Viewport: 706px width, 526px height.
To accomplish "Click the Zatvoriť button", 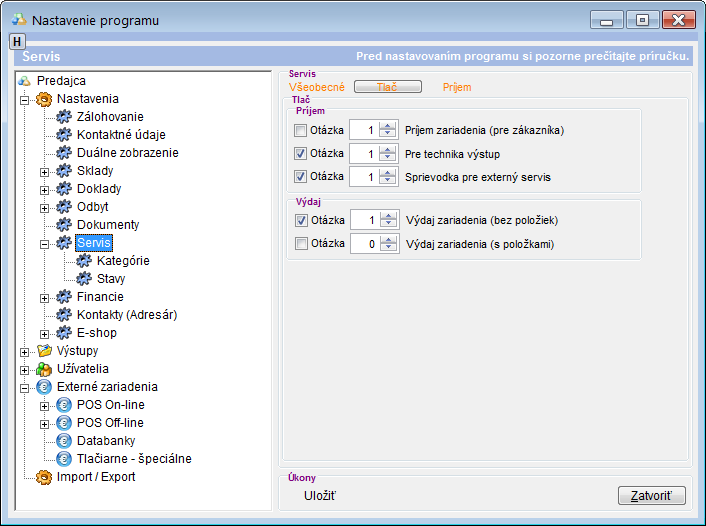I will point(652,495).
